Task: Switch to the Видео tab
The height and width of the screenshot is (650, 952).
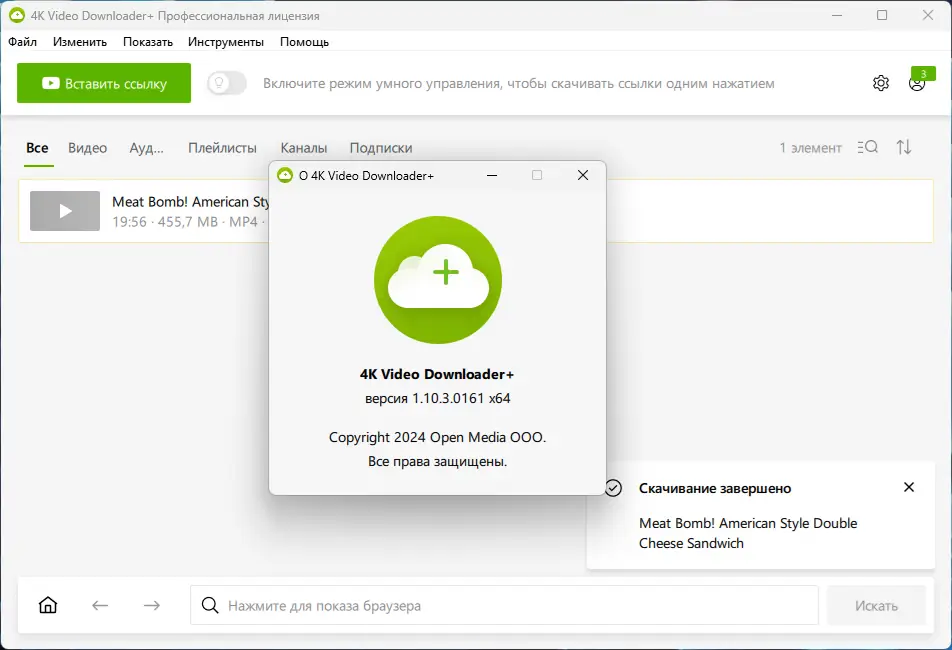Action: click(x=88, y=147)
